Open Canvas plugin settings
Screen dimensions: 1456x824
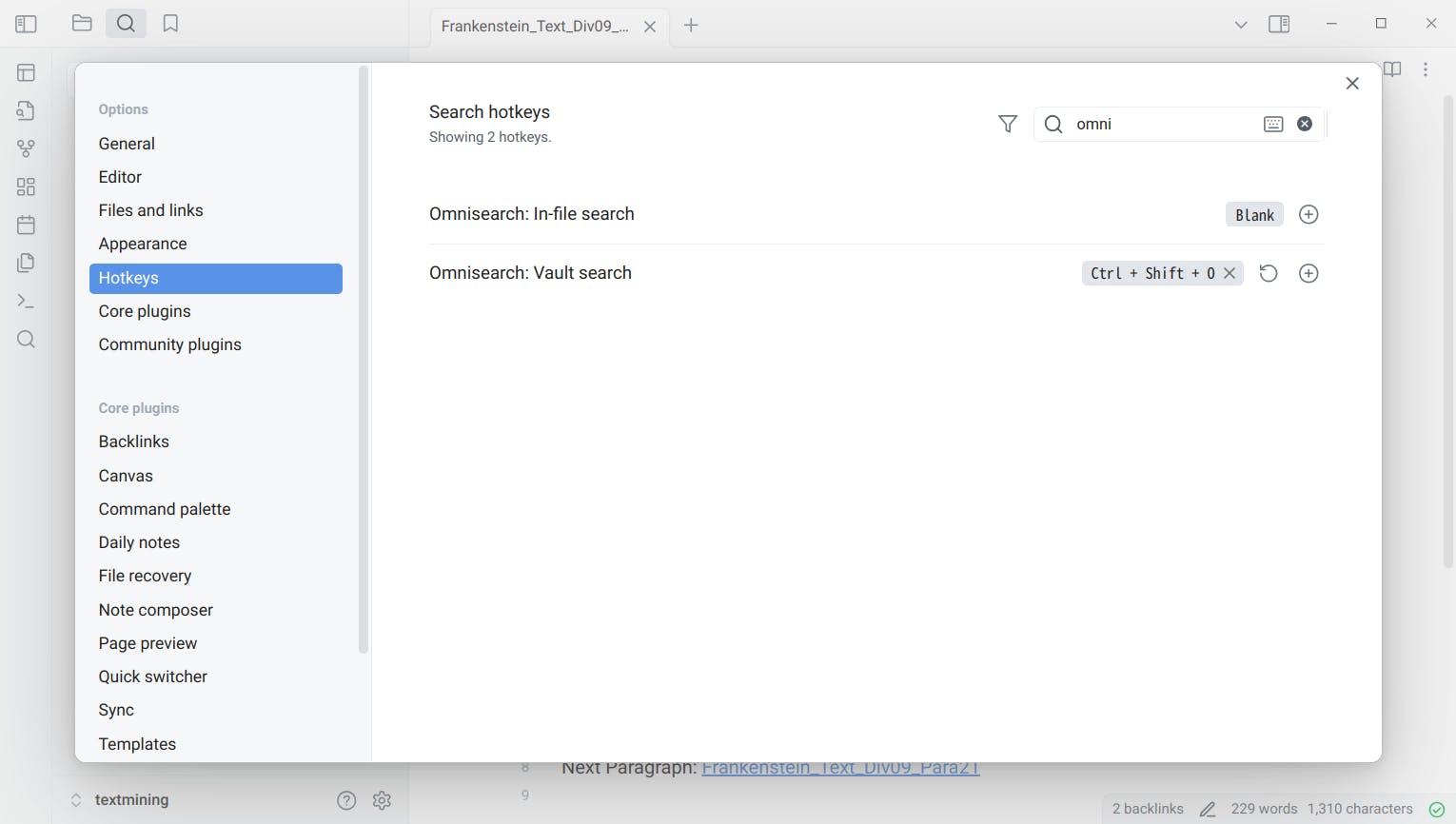pos(216,476)
